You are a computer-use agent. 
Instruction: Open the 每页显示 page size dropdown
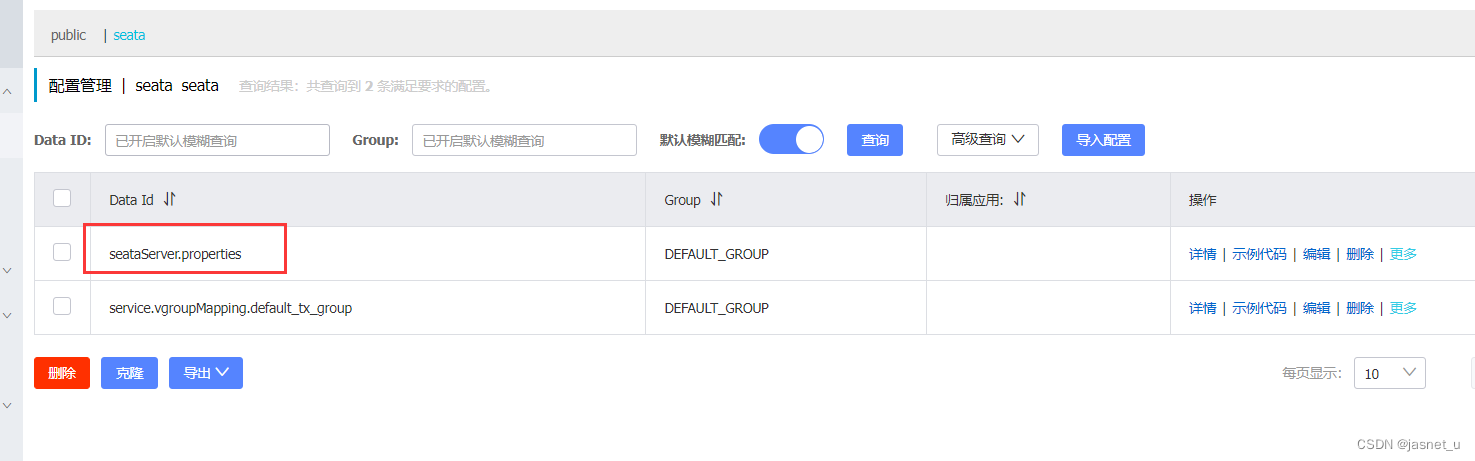[x=1390, y=373]
